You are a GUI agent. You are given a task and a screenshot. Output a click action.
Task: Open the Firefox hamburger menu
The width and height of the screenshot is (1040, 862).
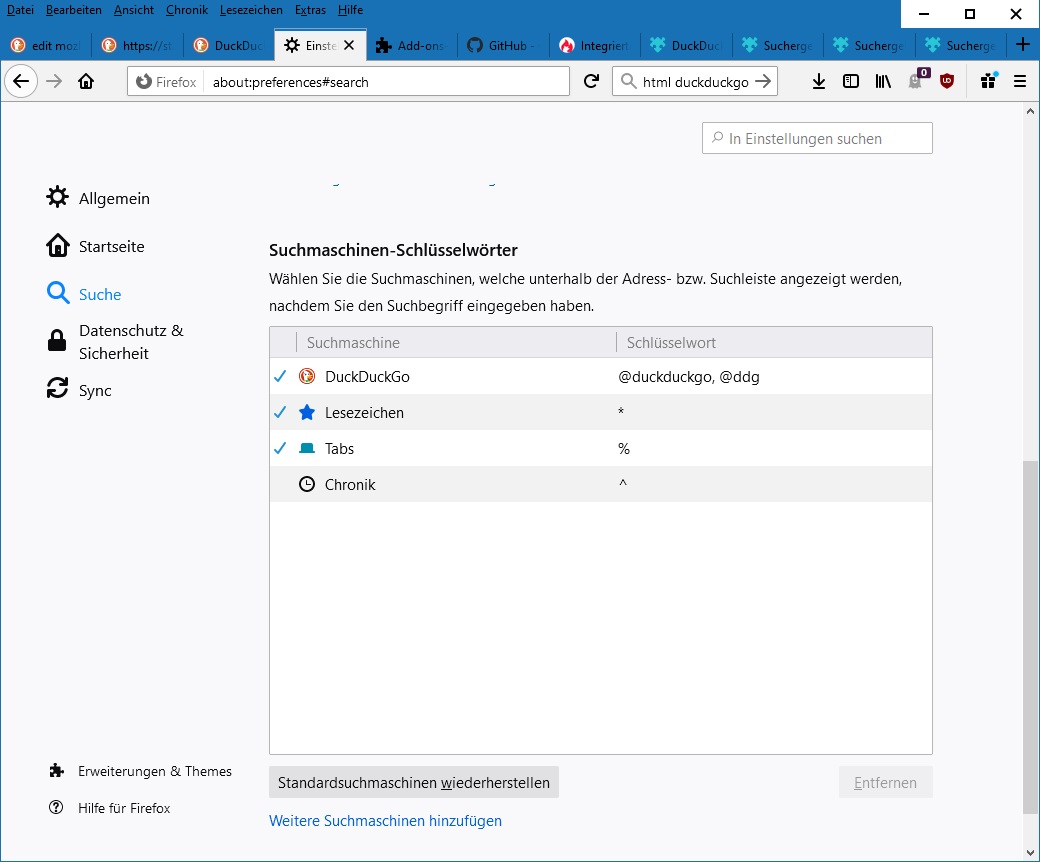coord(1020,82)
